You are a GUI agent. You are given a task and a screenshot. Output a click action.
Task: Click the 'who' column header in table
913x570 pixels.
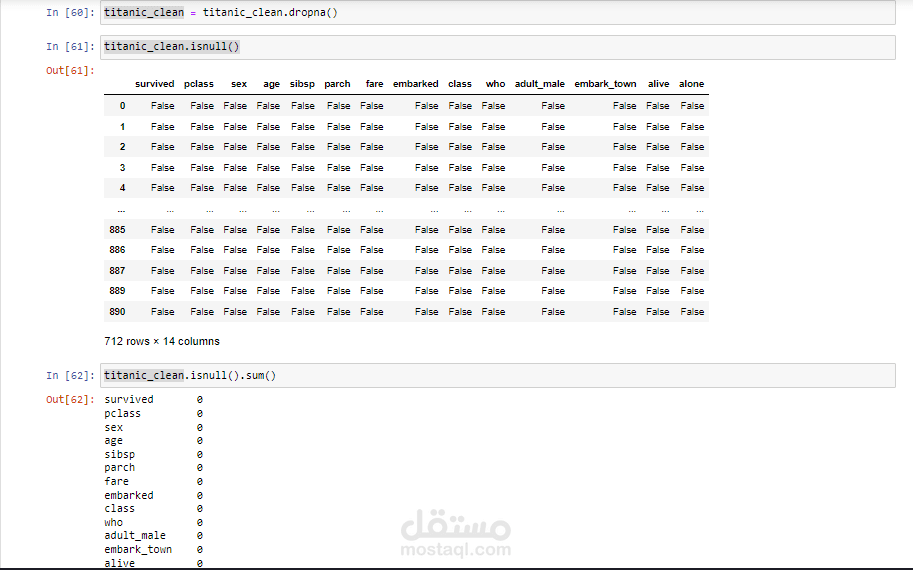pos(496,84)
